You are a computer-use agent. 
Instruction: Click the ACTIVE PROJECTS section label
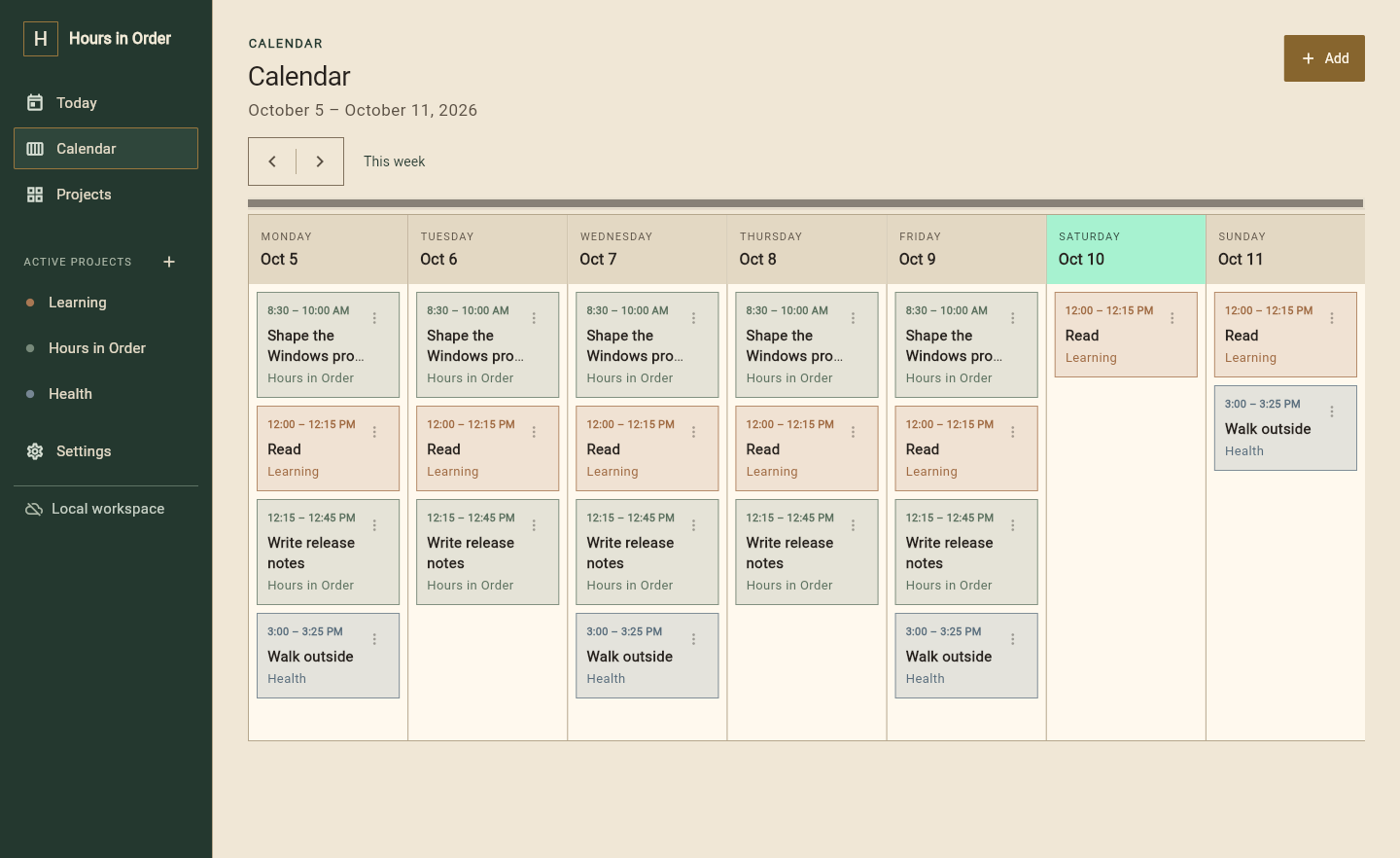point(78,262)
